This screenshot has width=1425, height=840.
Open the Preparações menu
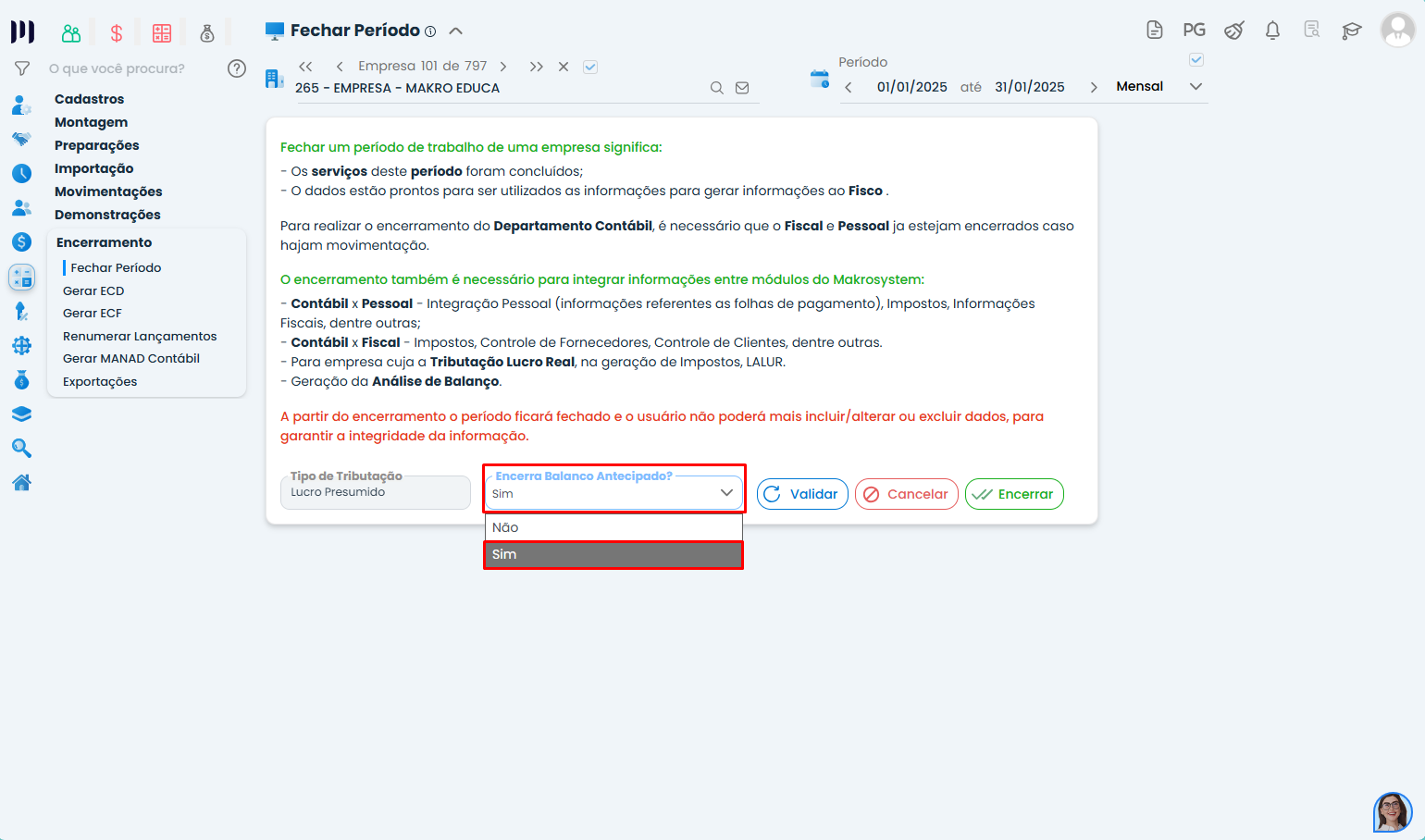tap(96, 145)
